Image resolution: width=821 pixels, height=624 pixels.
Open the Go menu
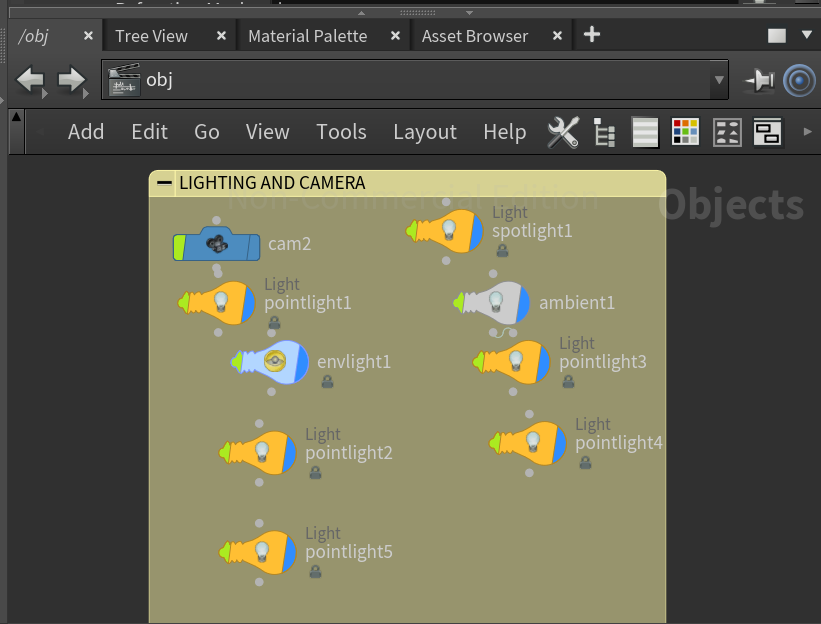pyautogui.click(x=207, y=132)
